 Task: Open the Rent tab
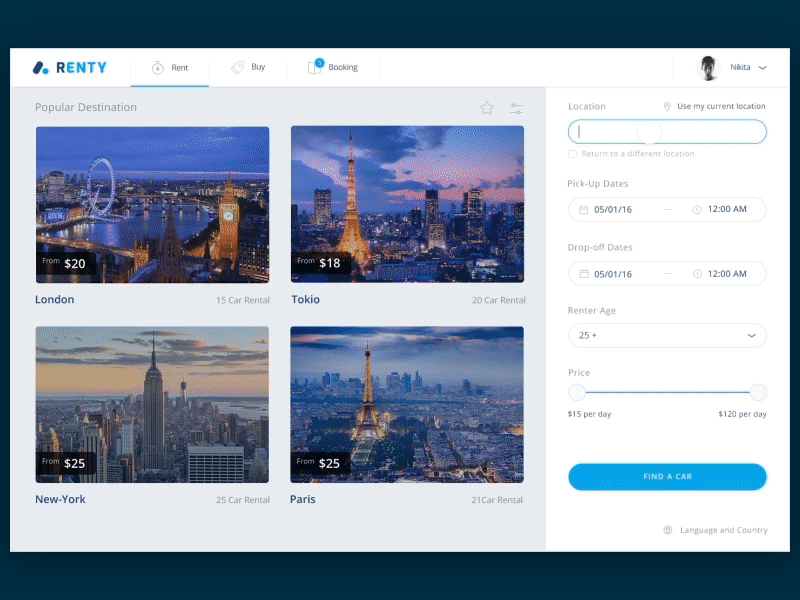tap(169, 67)
